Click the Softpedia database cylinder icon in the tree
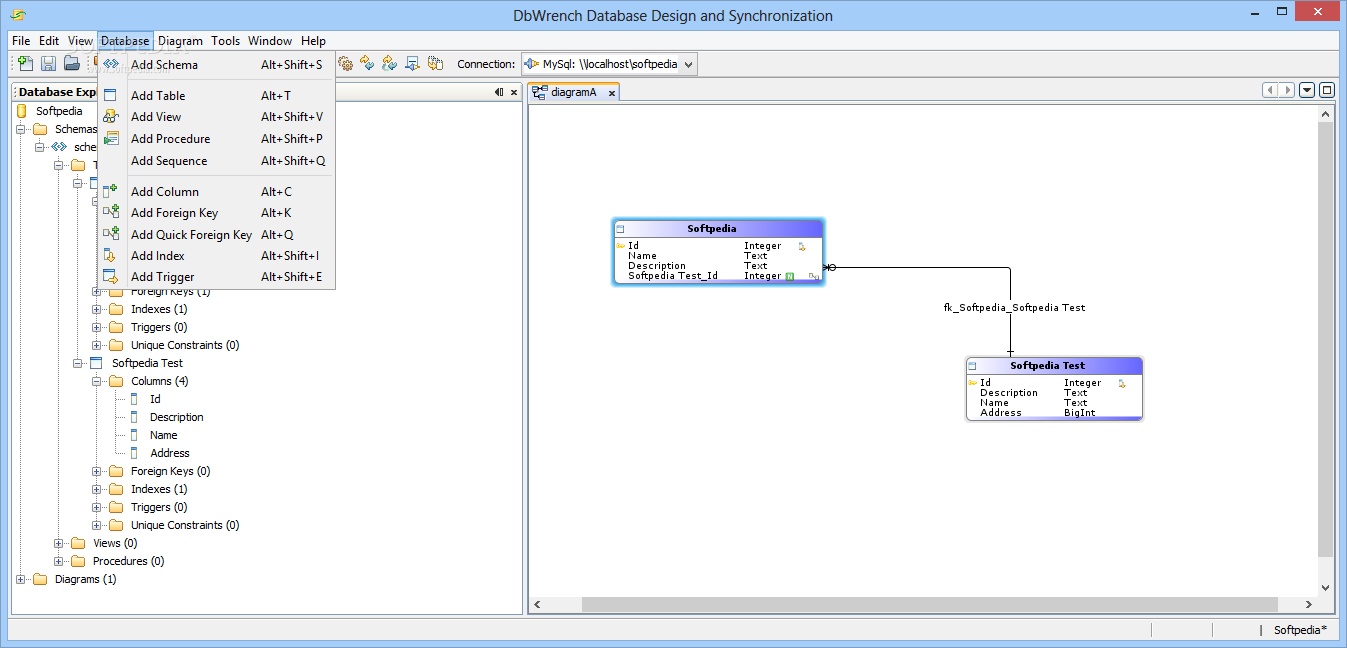The height and width of the screenshot is (648, 1347). [x=22, y=111]
